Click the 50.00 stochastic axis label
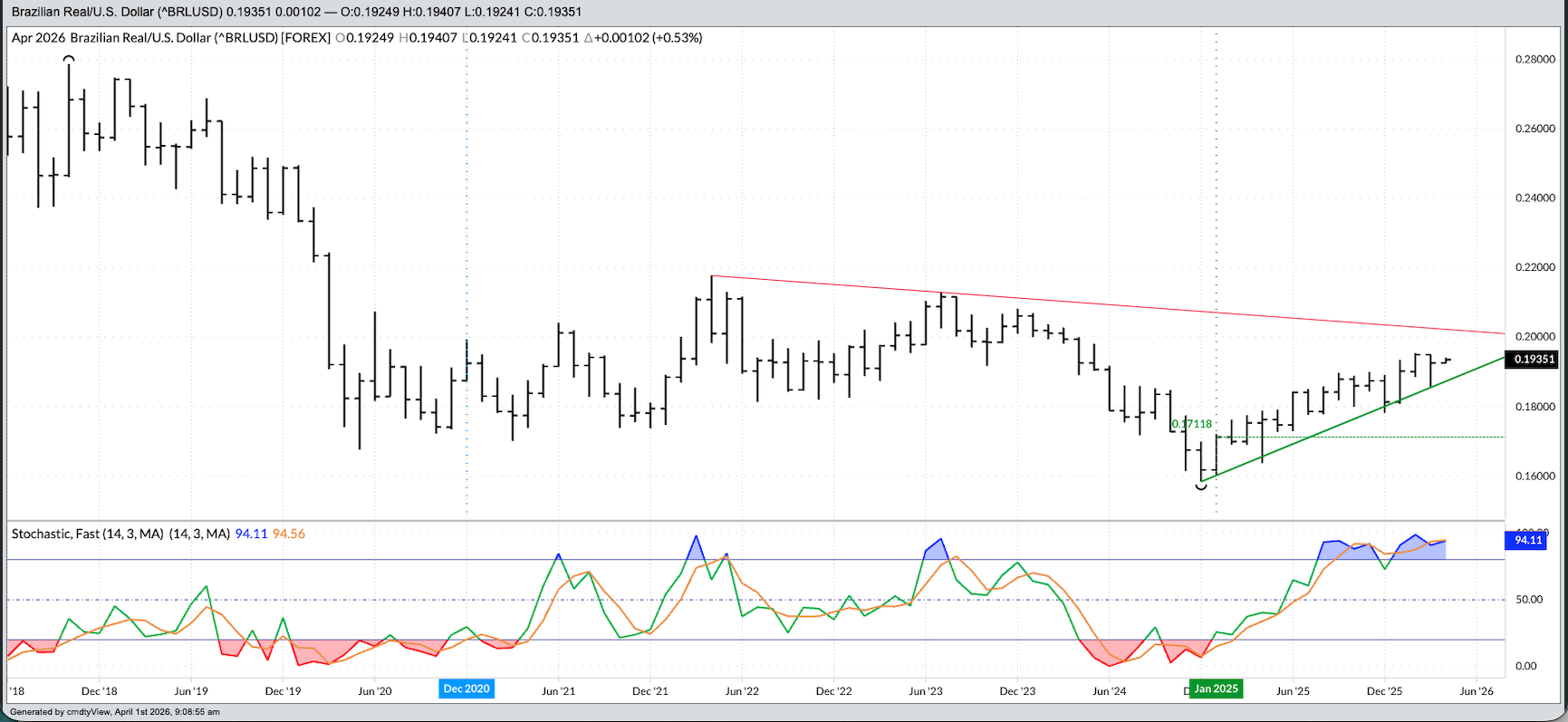 tap(1528, 600)
